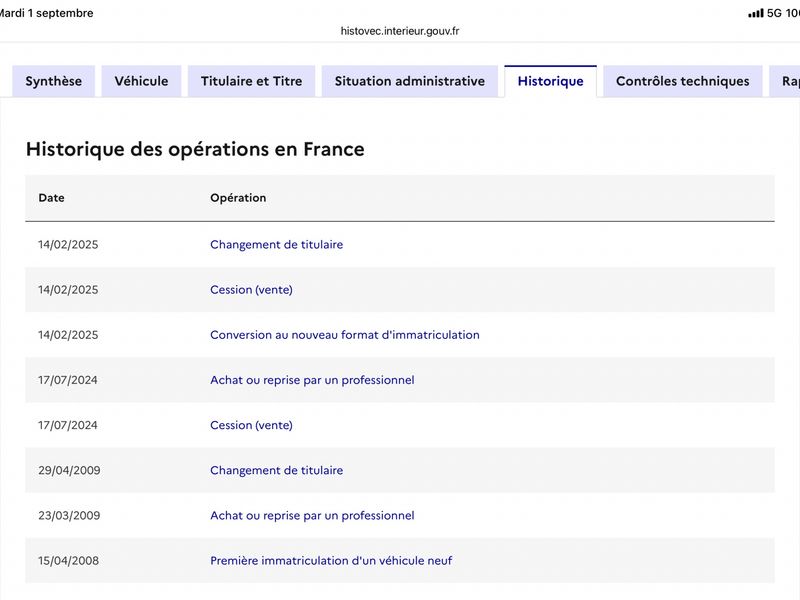The height and width of the screenshot is (600, 800).
Task: Open Cession (vente) dated 14/02/2025
Action: point(252,290)
